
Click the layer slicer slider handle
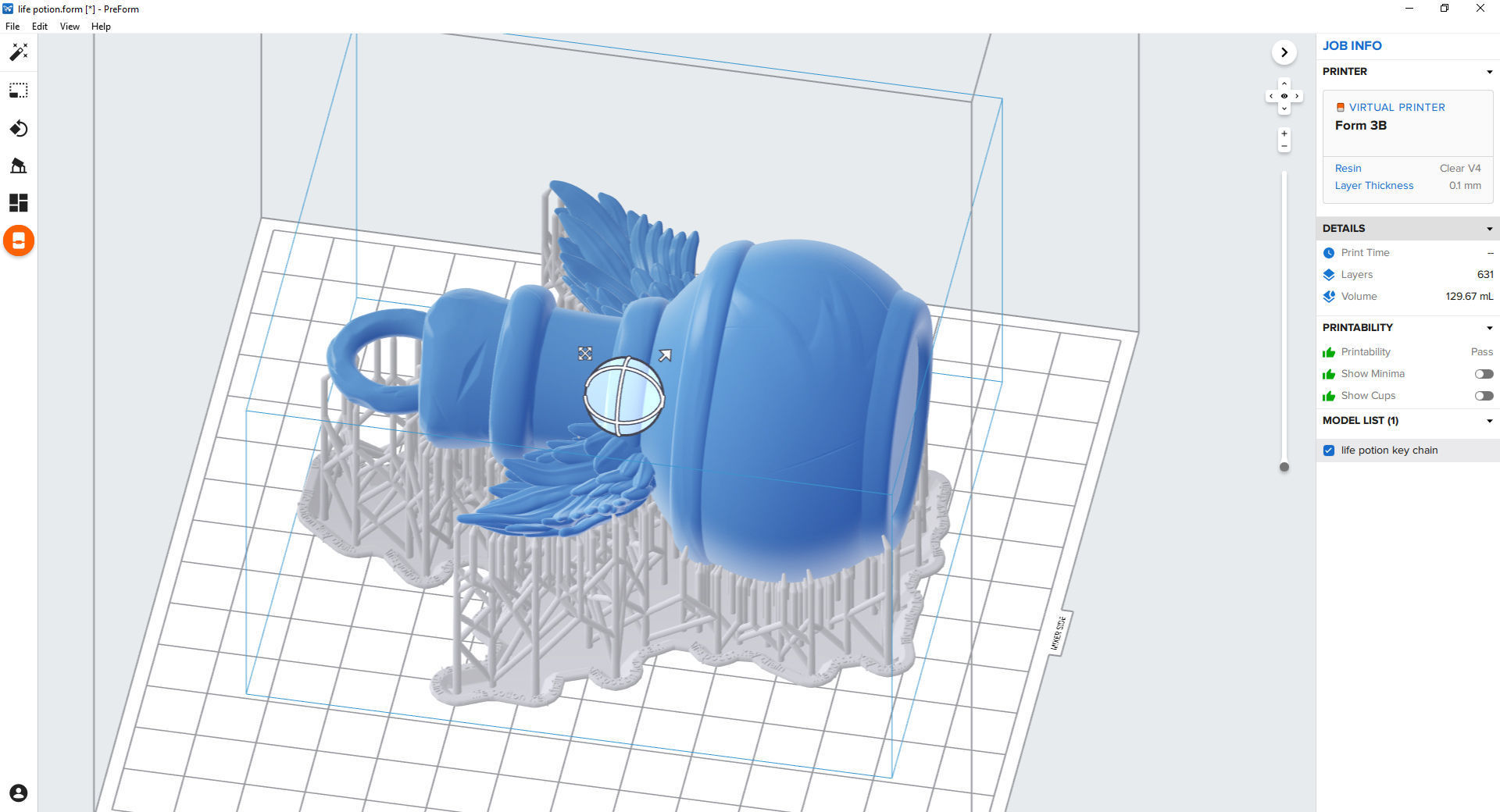pos(1284,467)
